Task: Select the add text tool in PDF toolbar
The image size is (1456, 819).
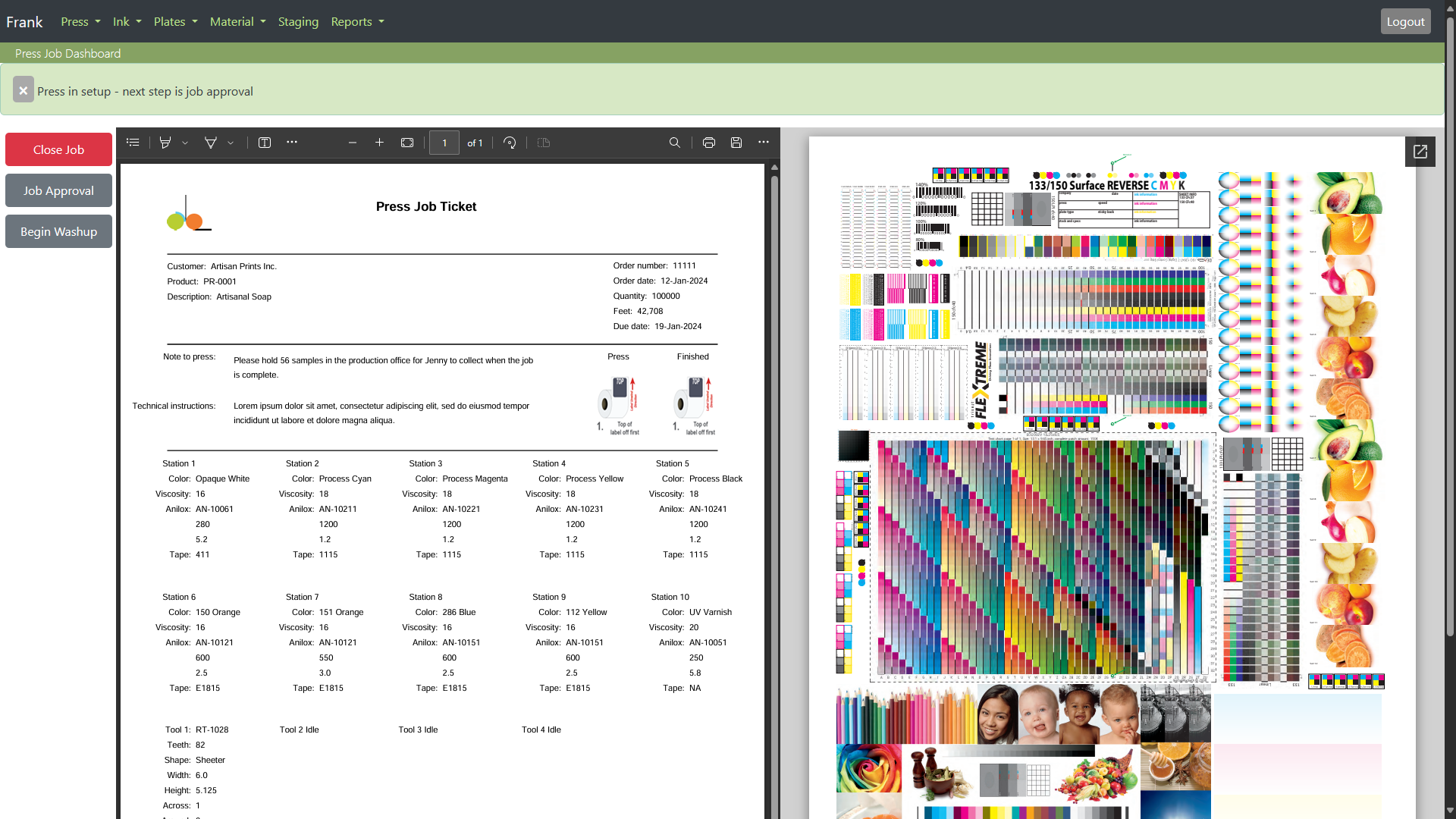Action: (x=265, y=143)
